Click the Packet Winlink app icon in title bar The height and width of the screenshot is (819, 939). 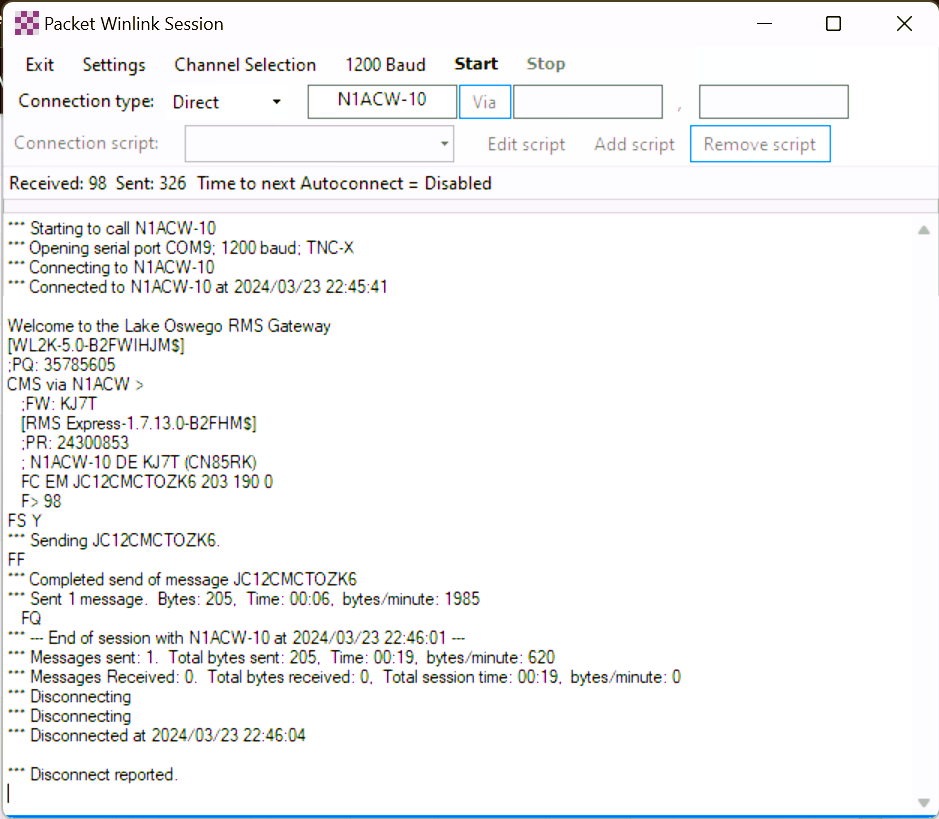[26, 24]
